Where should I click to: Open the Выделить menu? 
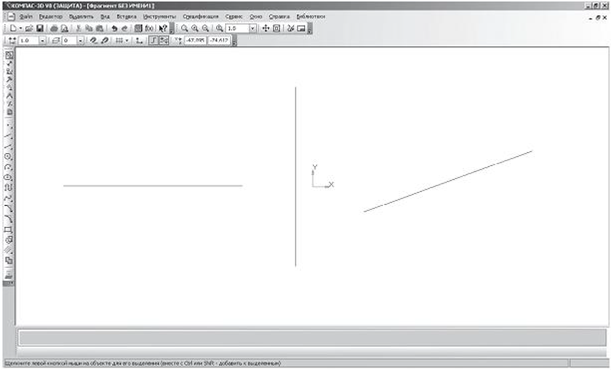pyautogui.click(x=81, y=17)
